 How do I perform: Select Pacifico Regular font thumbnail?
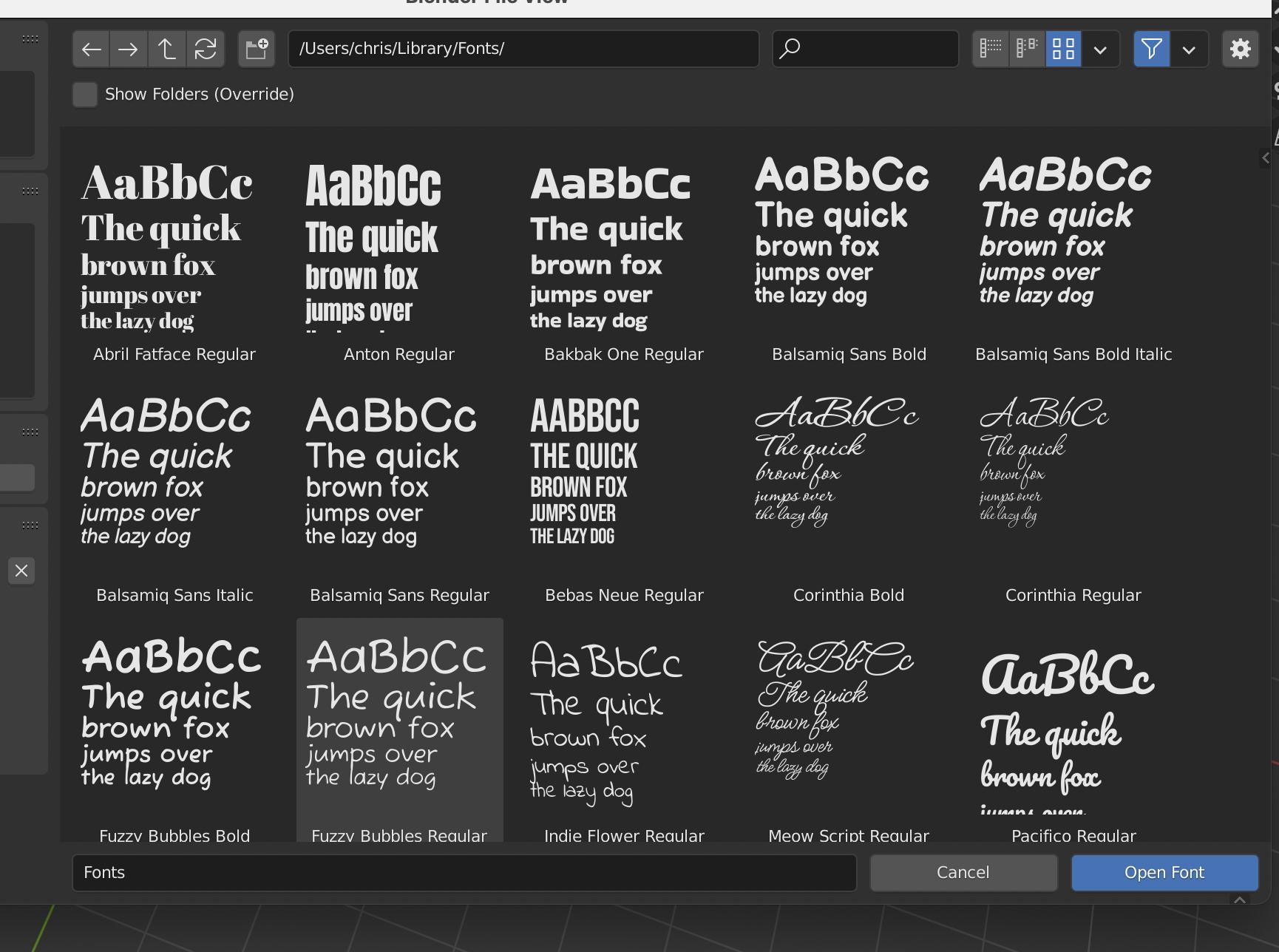[1073, 728]
